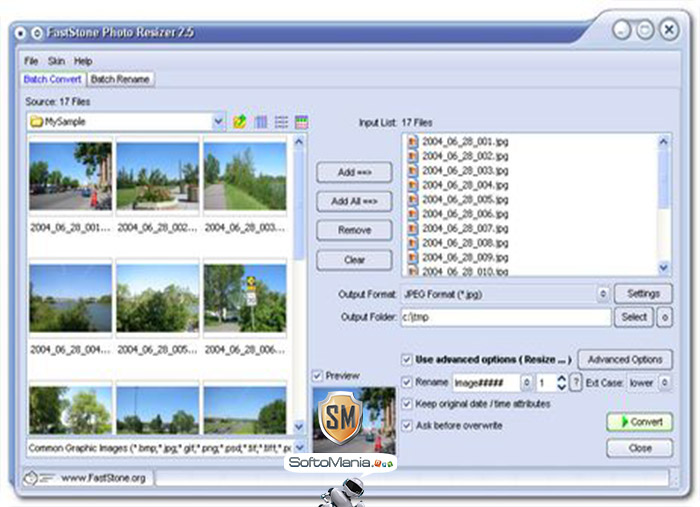
Task: Click thumbnail scrollbar up arrow
Action: (x=299, y=141)
